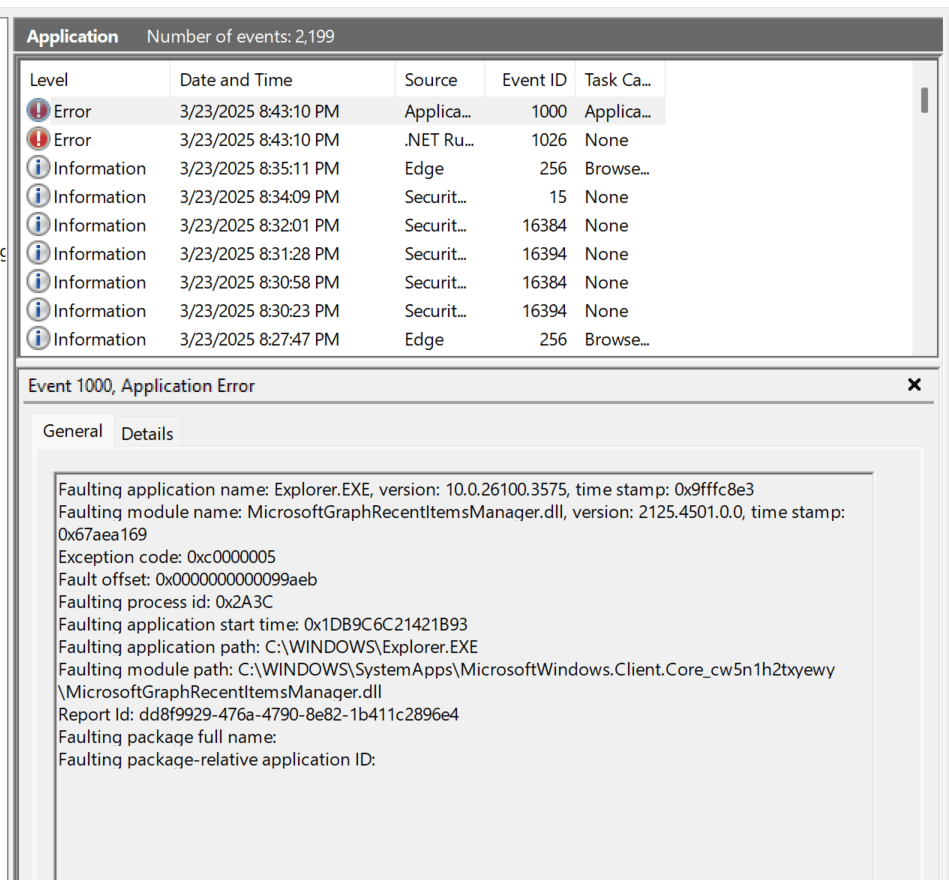Click error icon of Event 1026 row
949x880 pixels.
(38, 139)
